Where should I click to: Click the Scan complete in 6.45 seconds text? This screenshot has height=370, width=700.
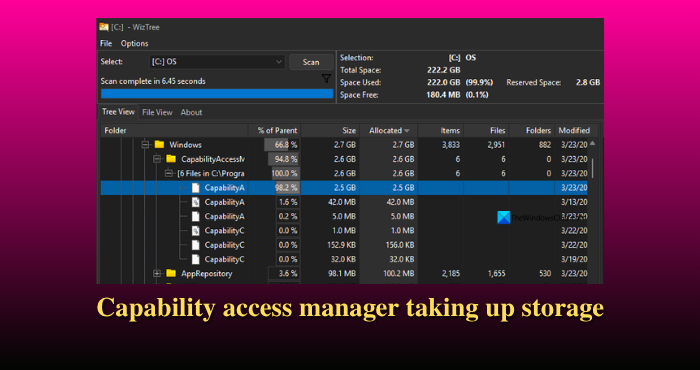153,81
